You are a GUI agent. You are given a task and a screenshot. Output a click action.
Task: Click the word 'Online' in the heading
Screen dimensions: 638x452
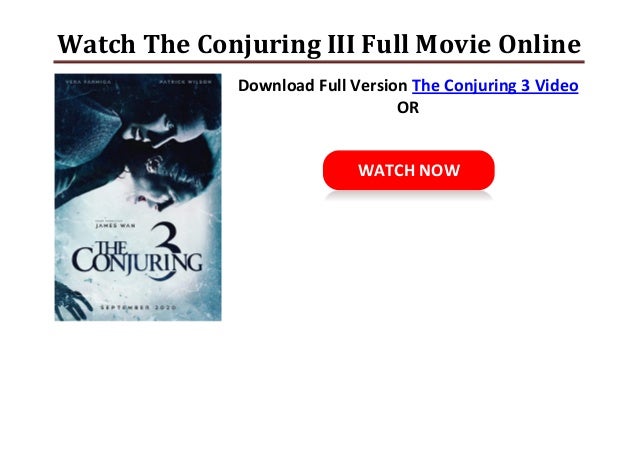click(x=540, y=44)
